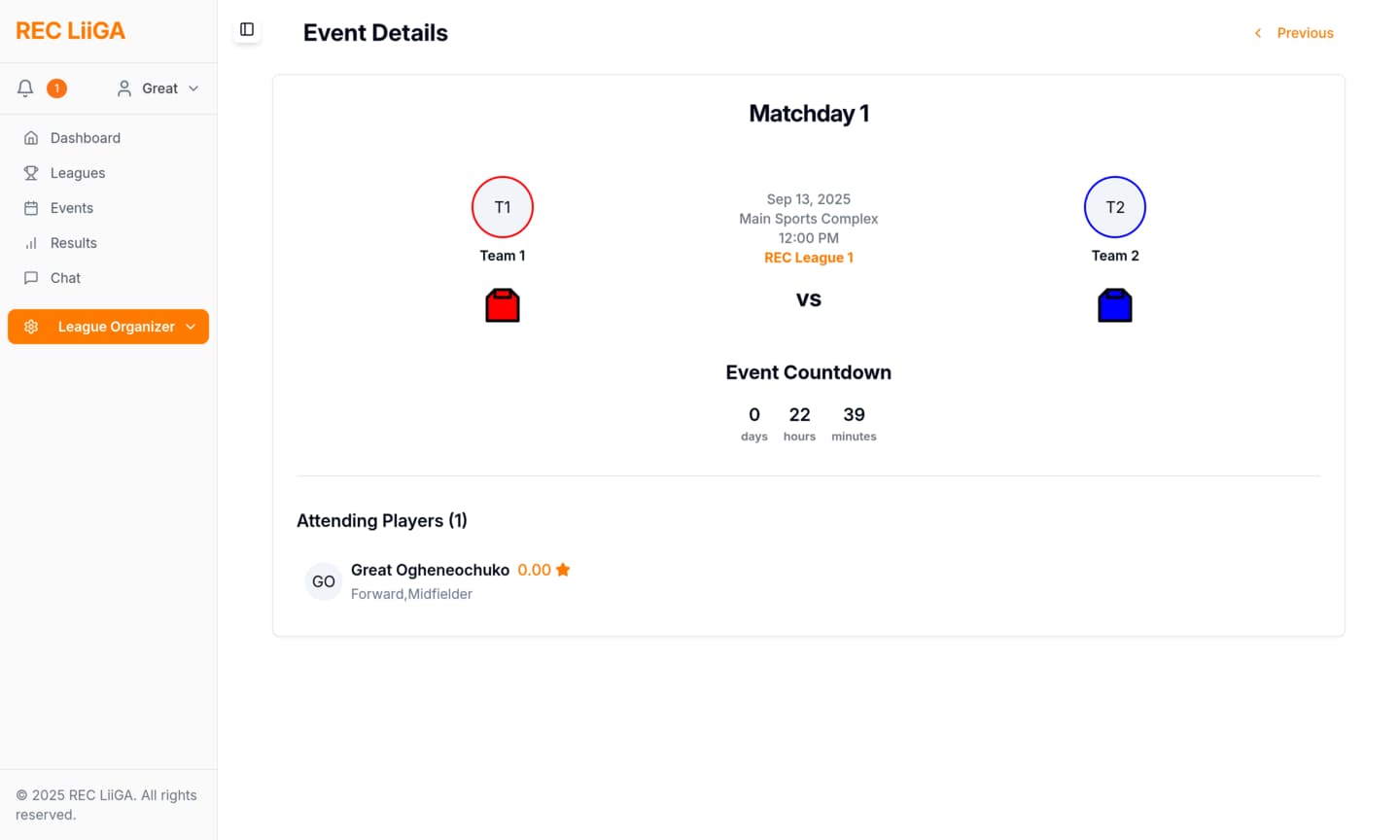
Task: Click the T2 team avatar circle
Action: [1115, 207]
